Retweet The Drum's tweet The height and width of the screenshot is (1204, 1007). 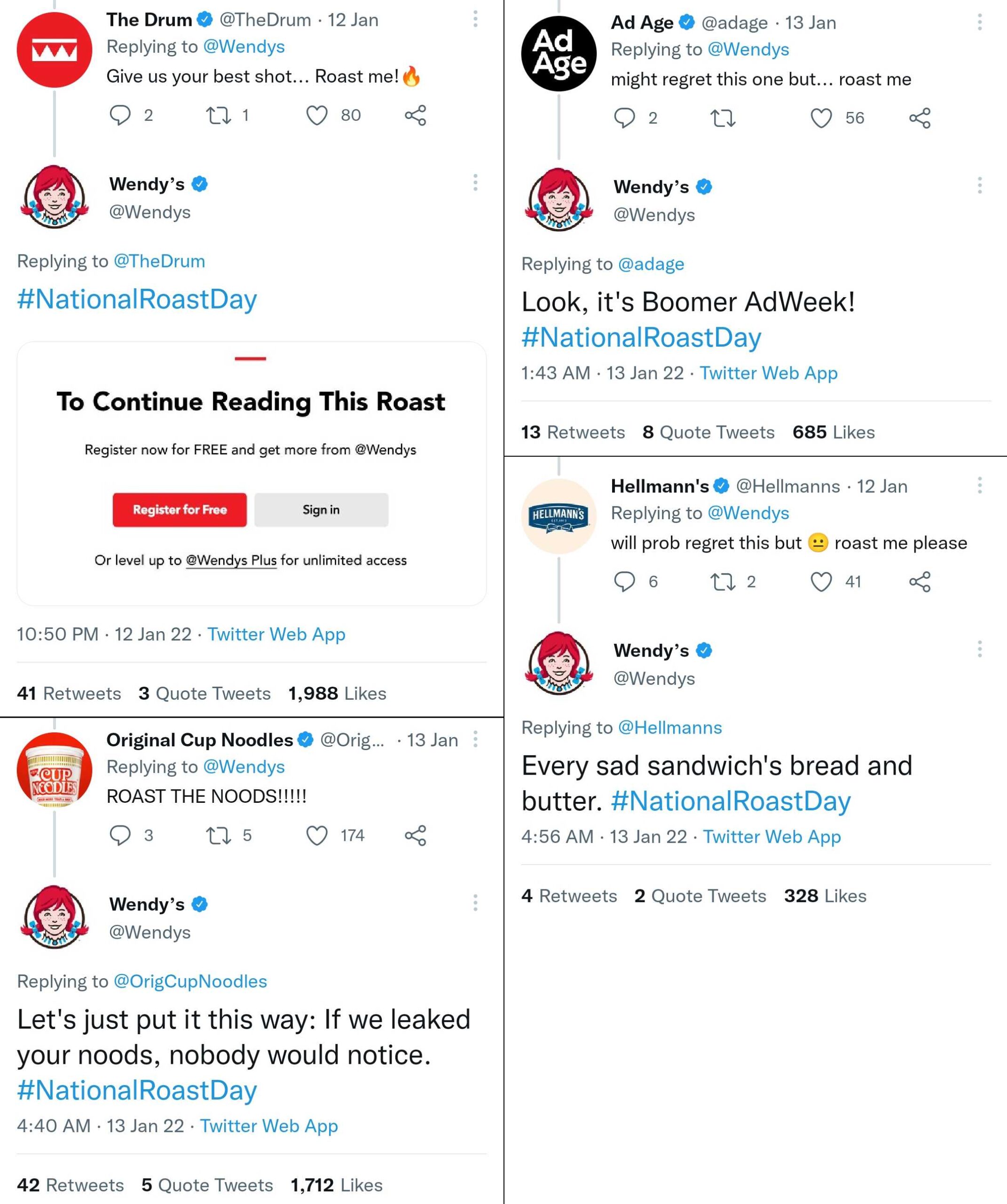click(x=218, y=116)
